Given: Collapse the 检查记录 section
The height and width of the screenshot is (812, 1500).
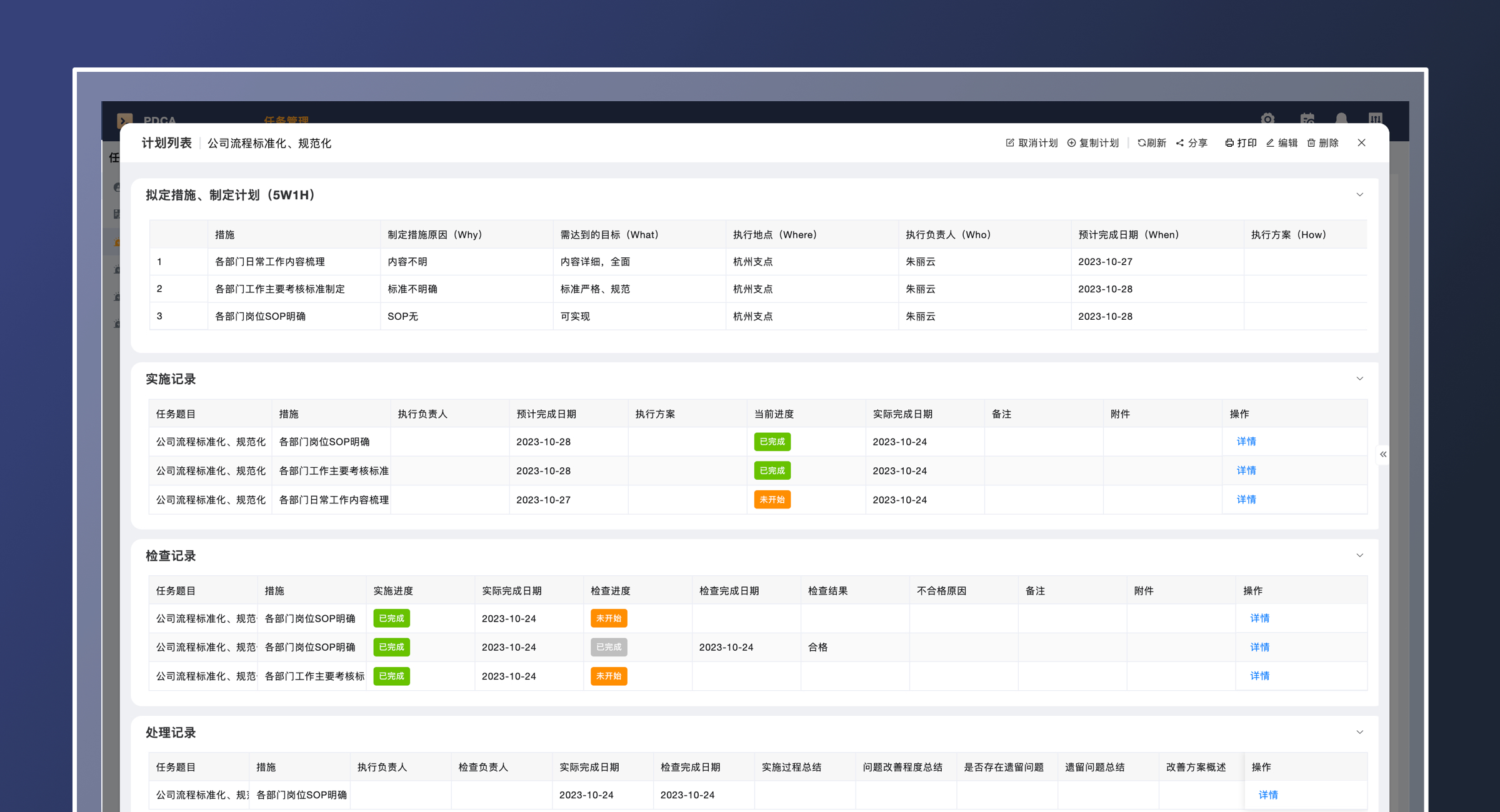Looking at the screenshot, I should 1359,555.
